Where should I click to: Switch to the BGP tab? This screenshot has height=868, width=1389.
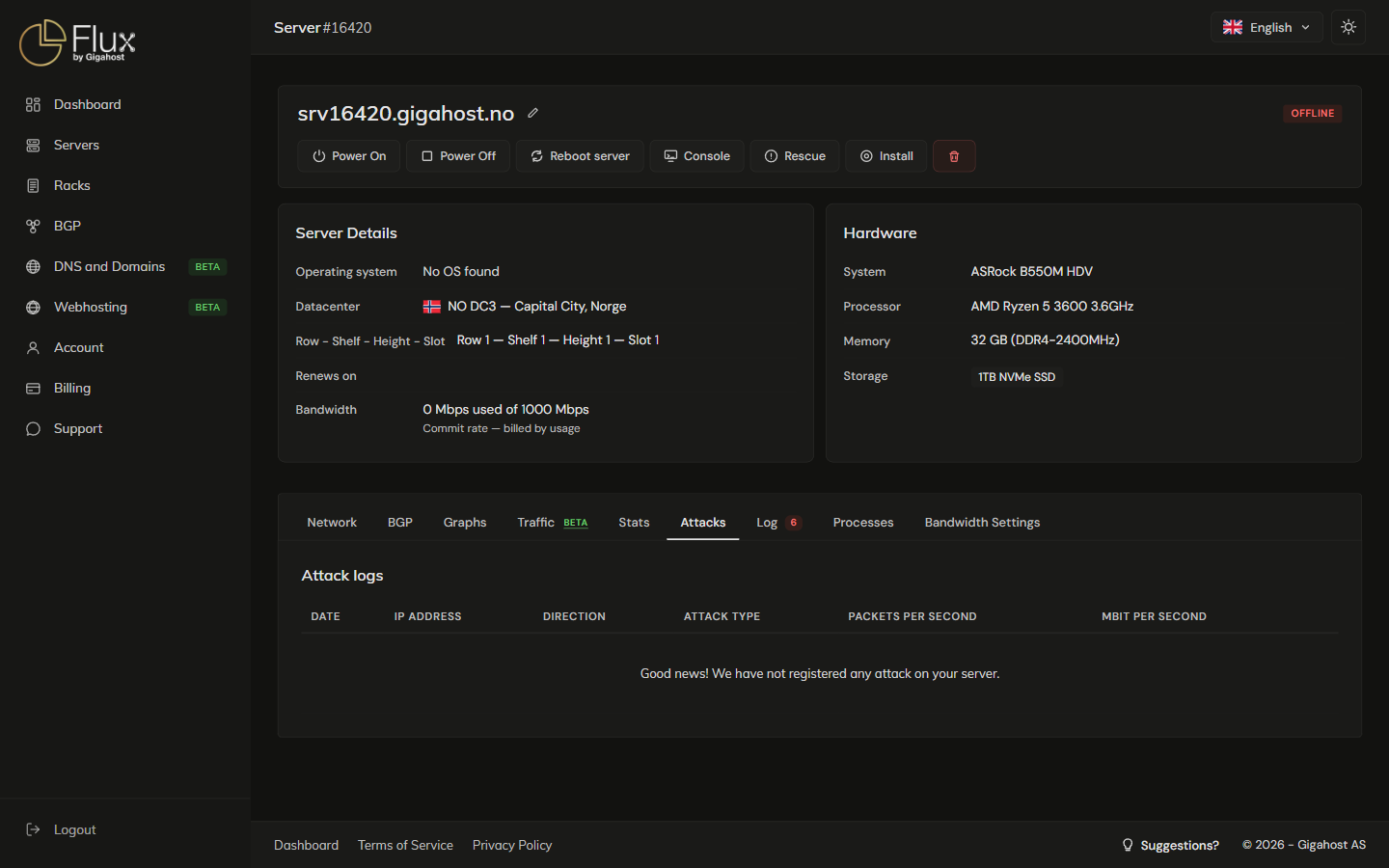point(400,523)
